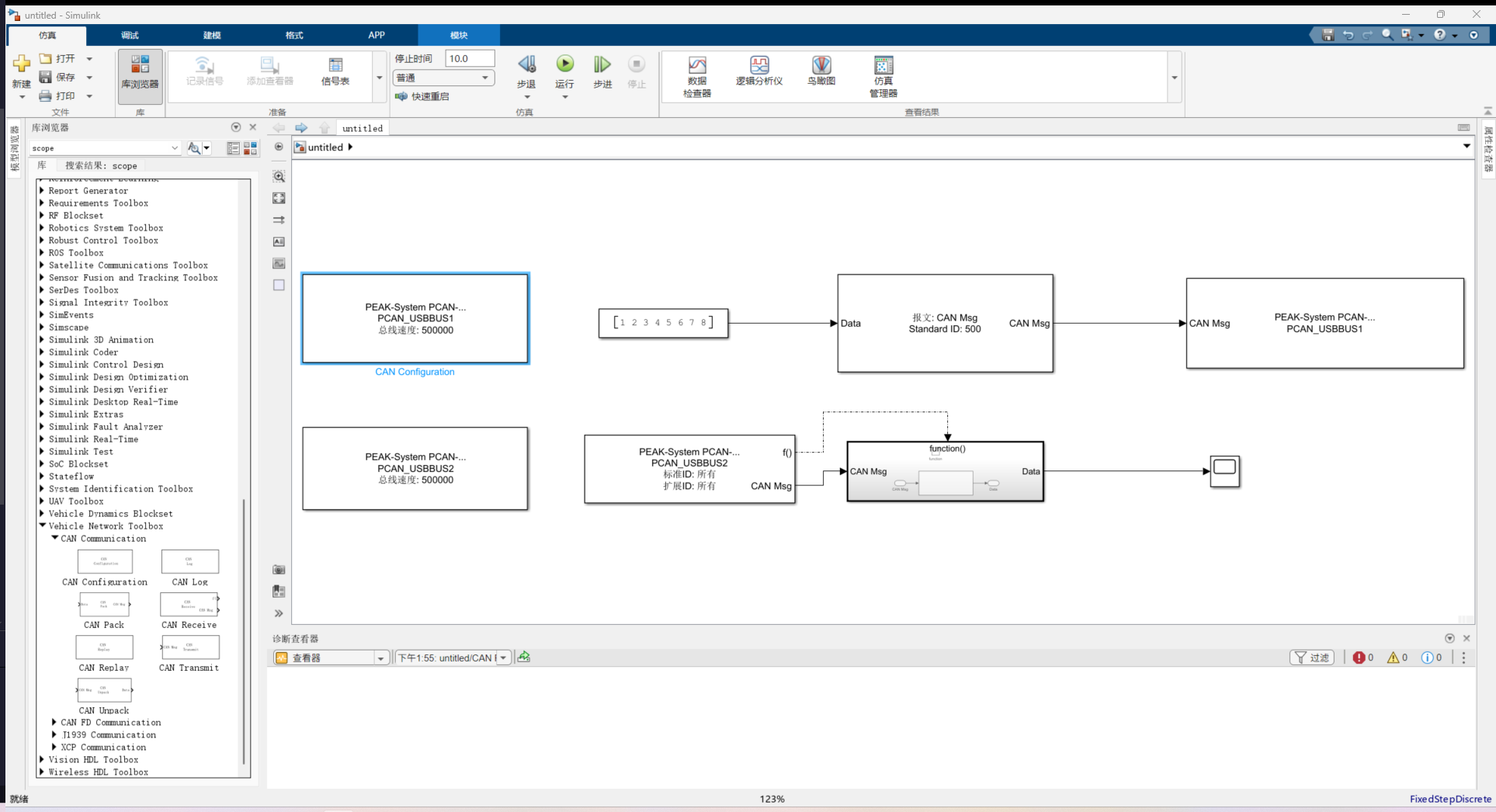Select the CAN Pack library block

[104, 604]
